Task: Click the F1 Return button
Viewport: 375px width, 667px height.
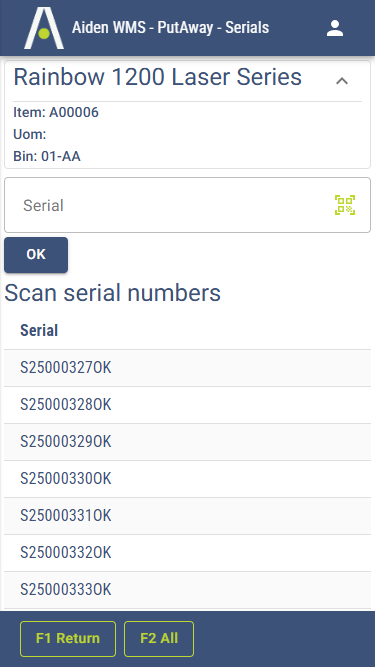Action: [x=68, y=638]
